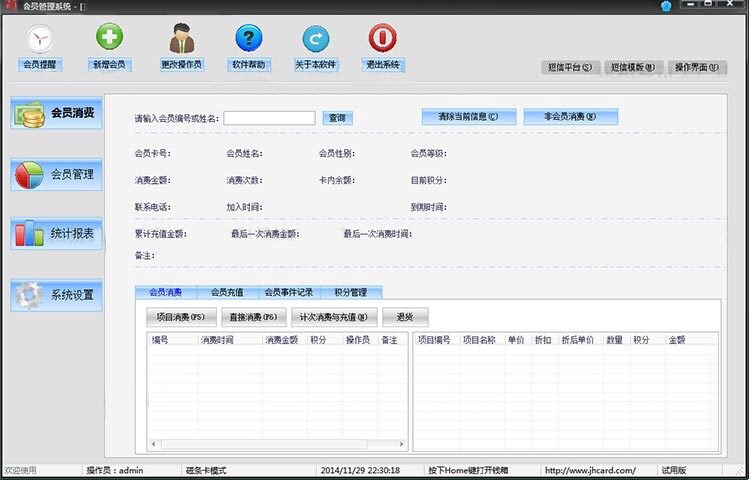Click 单价 column header
751x480 pixels.
click(x=517, y=340)
